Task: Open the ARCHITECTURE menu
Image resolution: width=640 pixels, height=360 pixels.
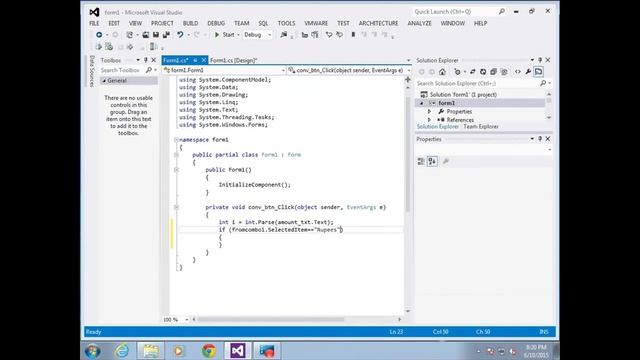Action: click(378, 23)
